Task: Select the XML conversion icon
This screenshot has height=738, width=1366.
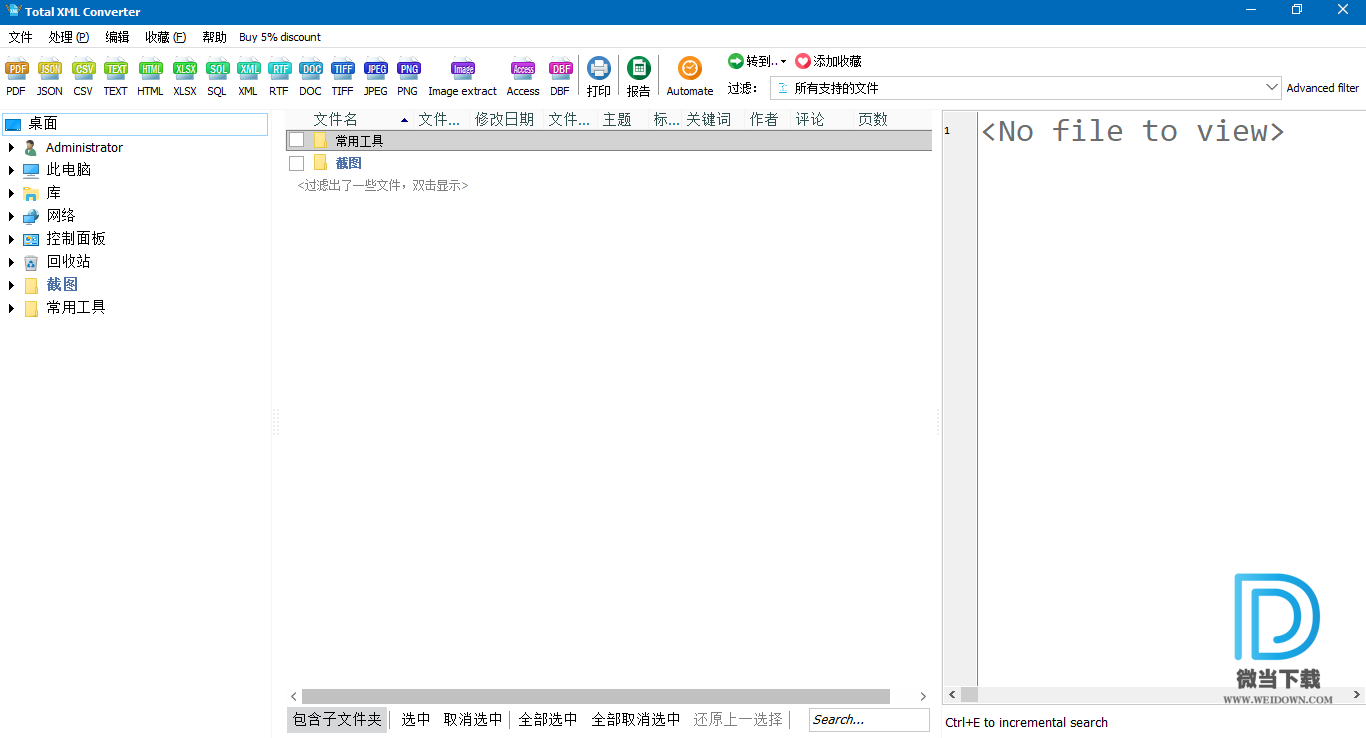Action: tap(248, 70)
